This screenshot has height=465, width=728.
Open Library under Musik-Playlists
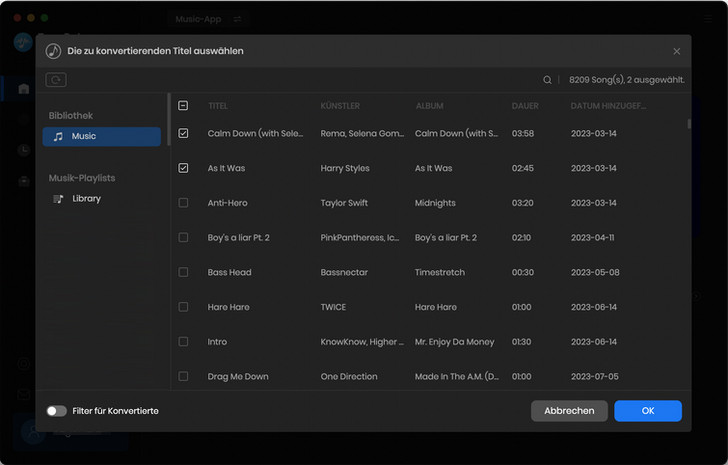86,199
